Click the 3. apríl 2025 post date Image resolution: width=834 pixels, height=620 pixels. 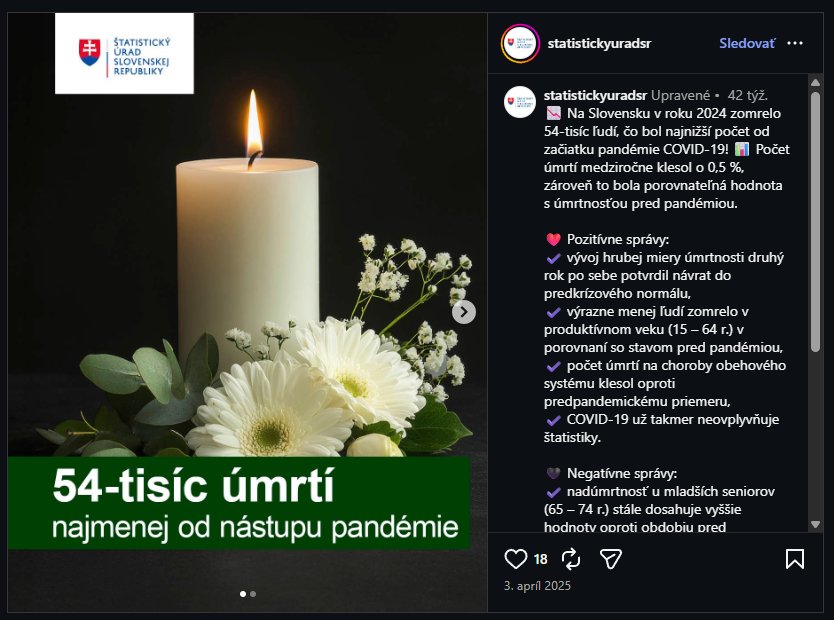[537, 585]
